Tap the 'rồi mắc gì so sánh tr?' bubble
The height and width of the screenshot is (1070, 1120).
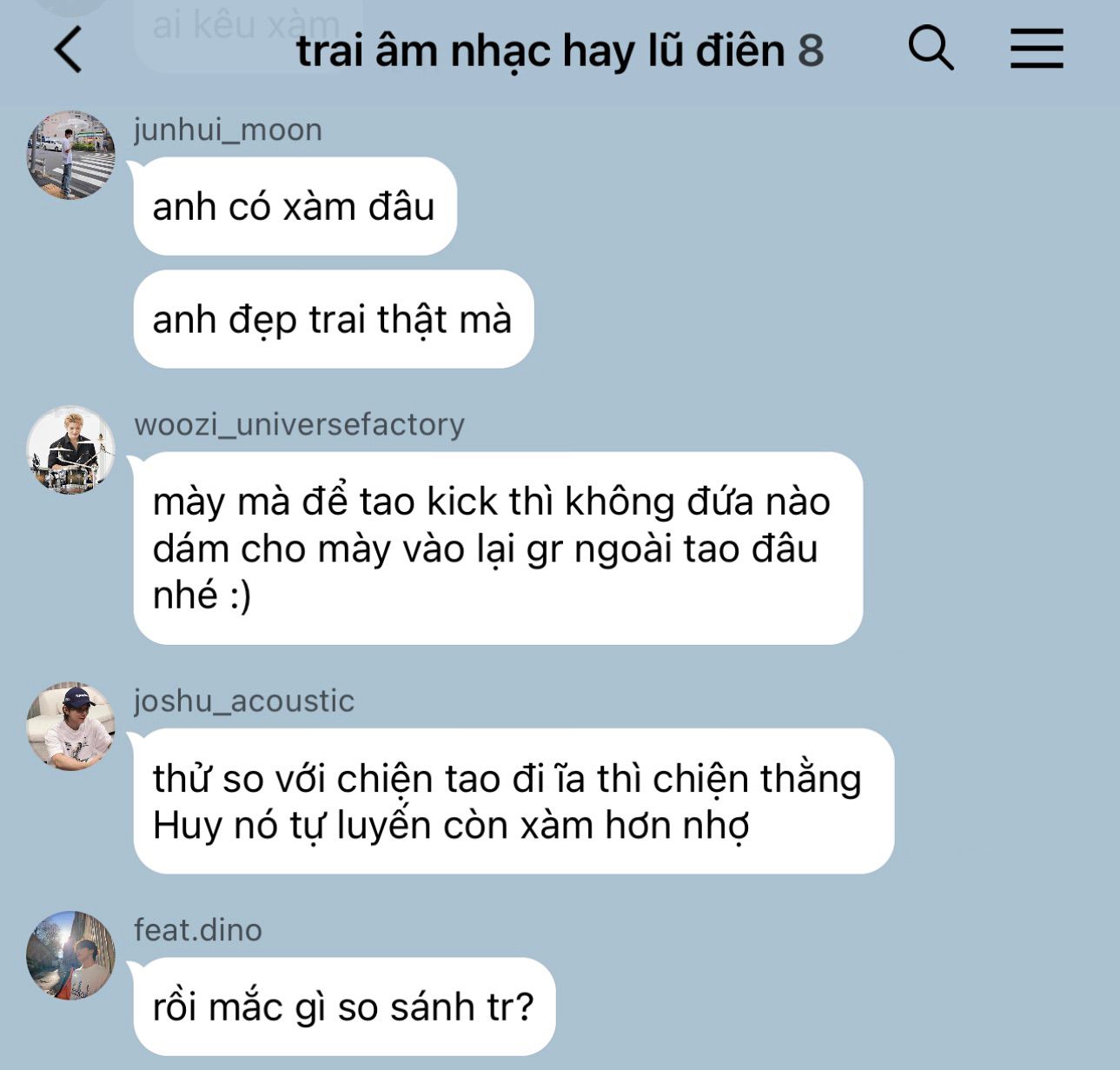[344, 1007]
